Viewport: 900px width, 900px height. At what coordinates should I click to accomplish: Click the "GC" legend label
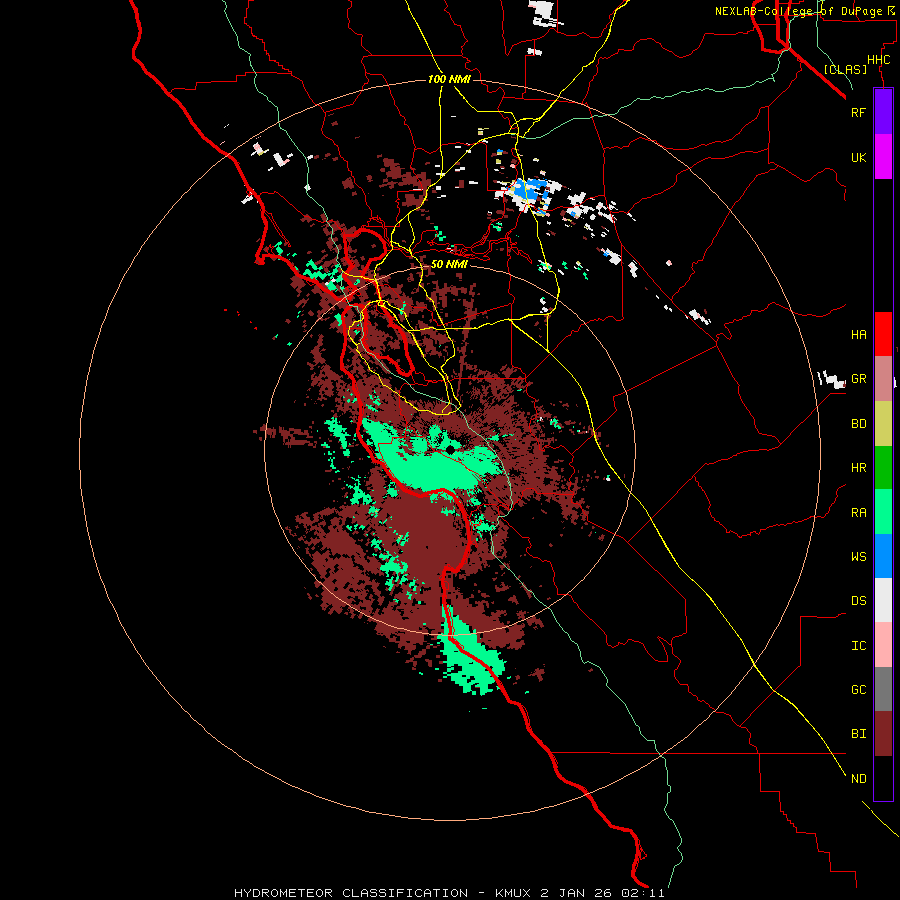[x=858, y=690]
